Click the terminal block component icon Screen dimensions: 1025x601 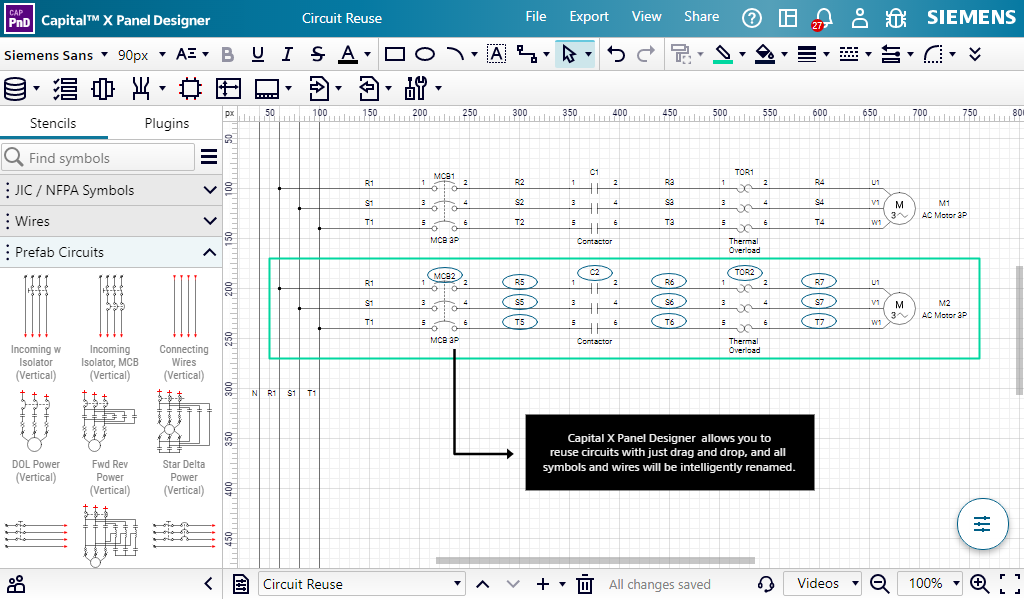point(103,88)
